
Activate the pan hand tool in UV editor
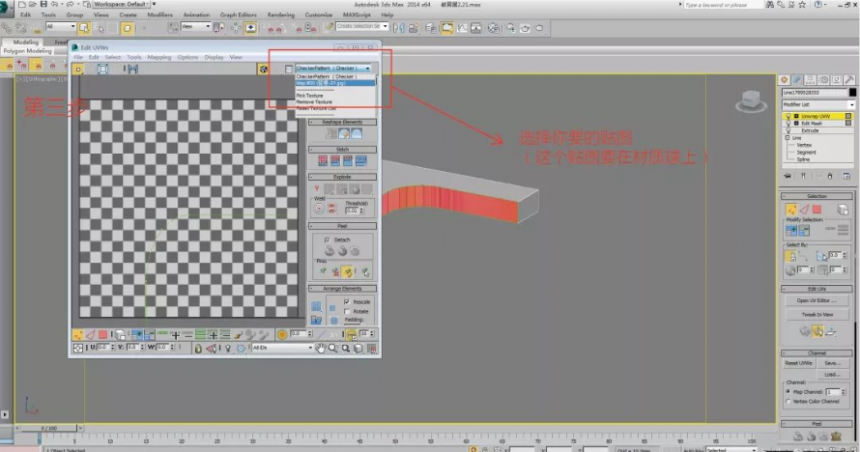pos(321,348)
